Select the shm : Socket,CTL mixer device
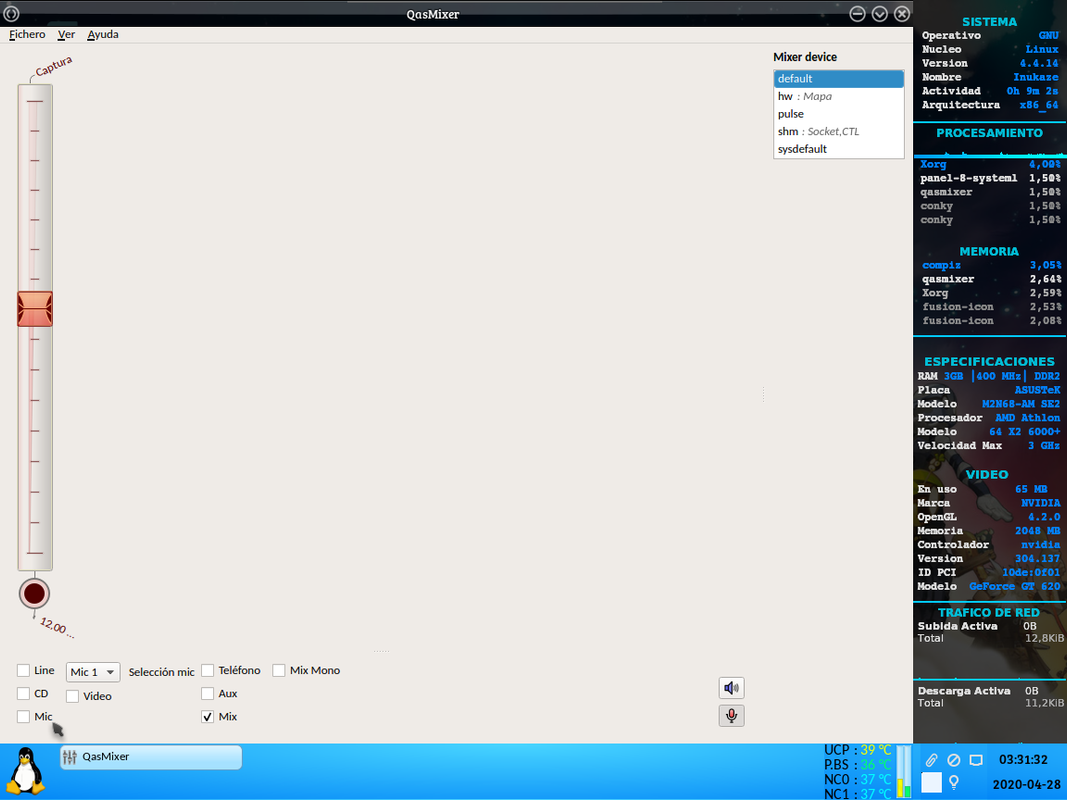The image size is (1067, 800). click(x=838, y=131)
